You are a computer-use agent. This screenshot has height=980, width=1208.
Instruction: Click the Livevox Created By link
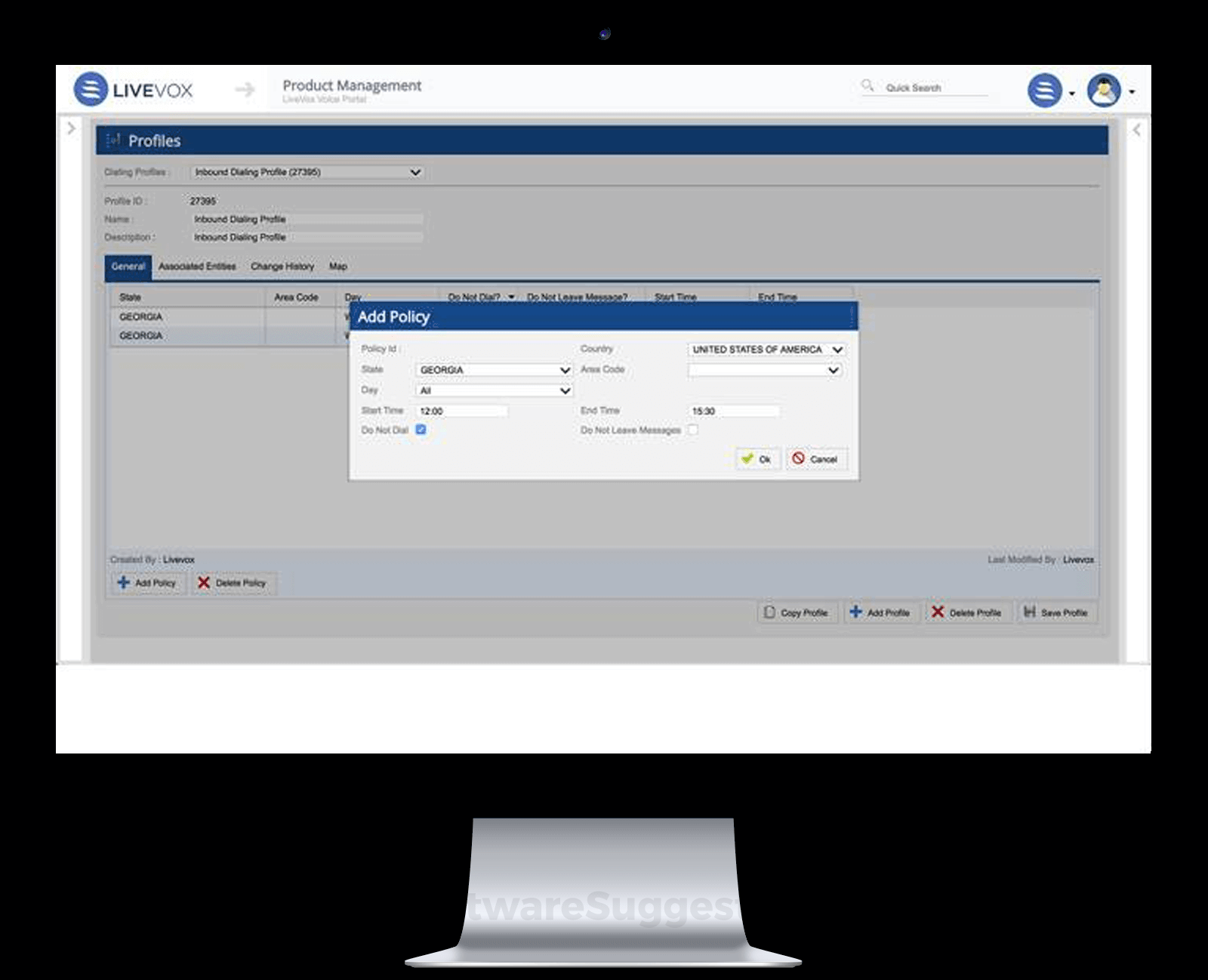tap(180, 559)
